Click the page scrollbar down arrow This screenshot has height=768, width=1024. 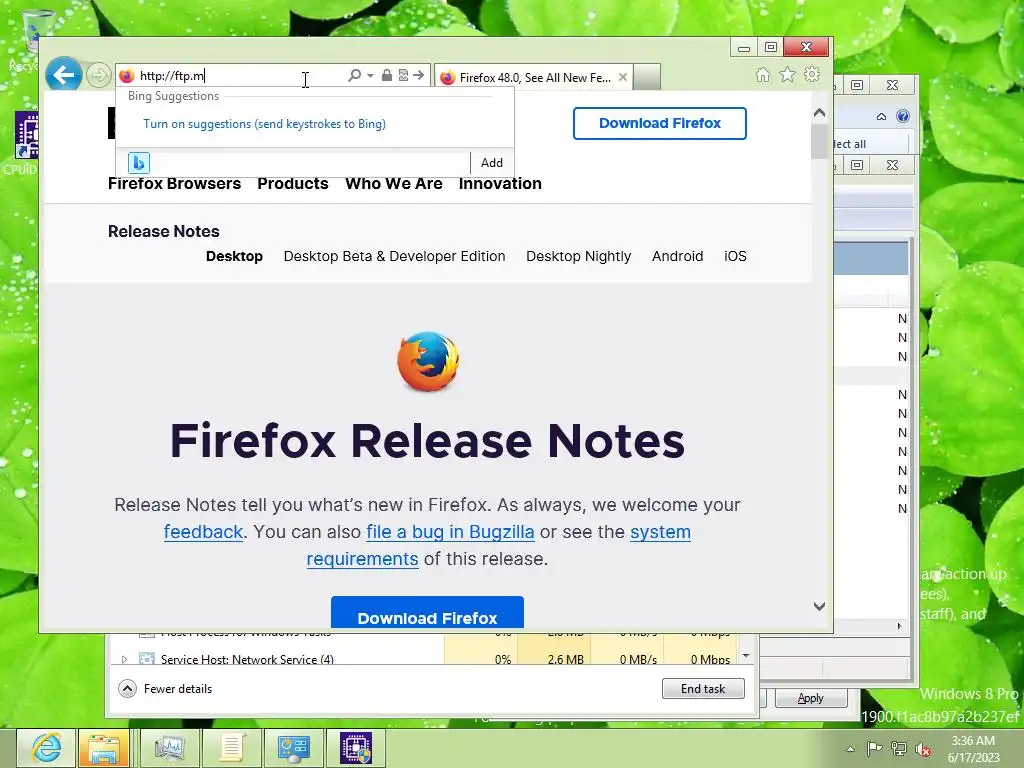coord(820,606)
